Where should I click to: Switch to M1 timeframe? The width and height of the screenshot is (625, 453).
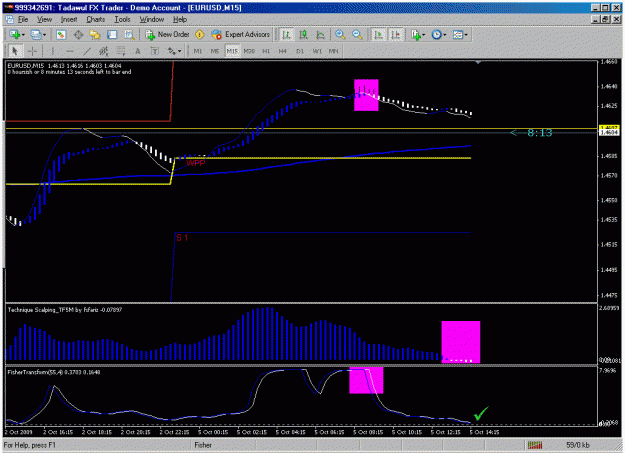click(x=198, y=51)
